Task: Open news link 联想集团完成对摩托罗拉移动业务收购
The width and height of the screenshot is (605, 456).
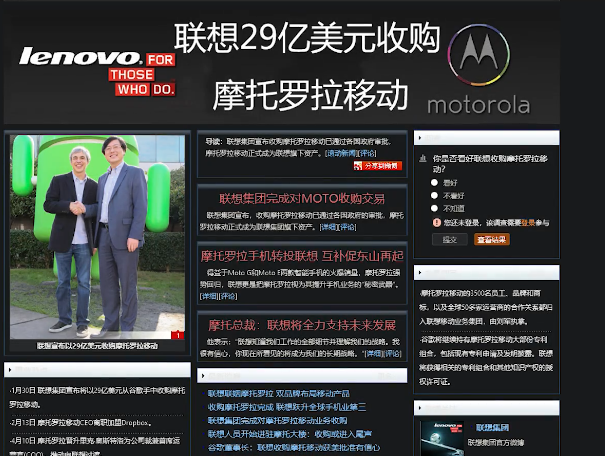Action: [277, 421]
